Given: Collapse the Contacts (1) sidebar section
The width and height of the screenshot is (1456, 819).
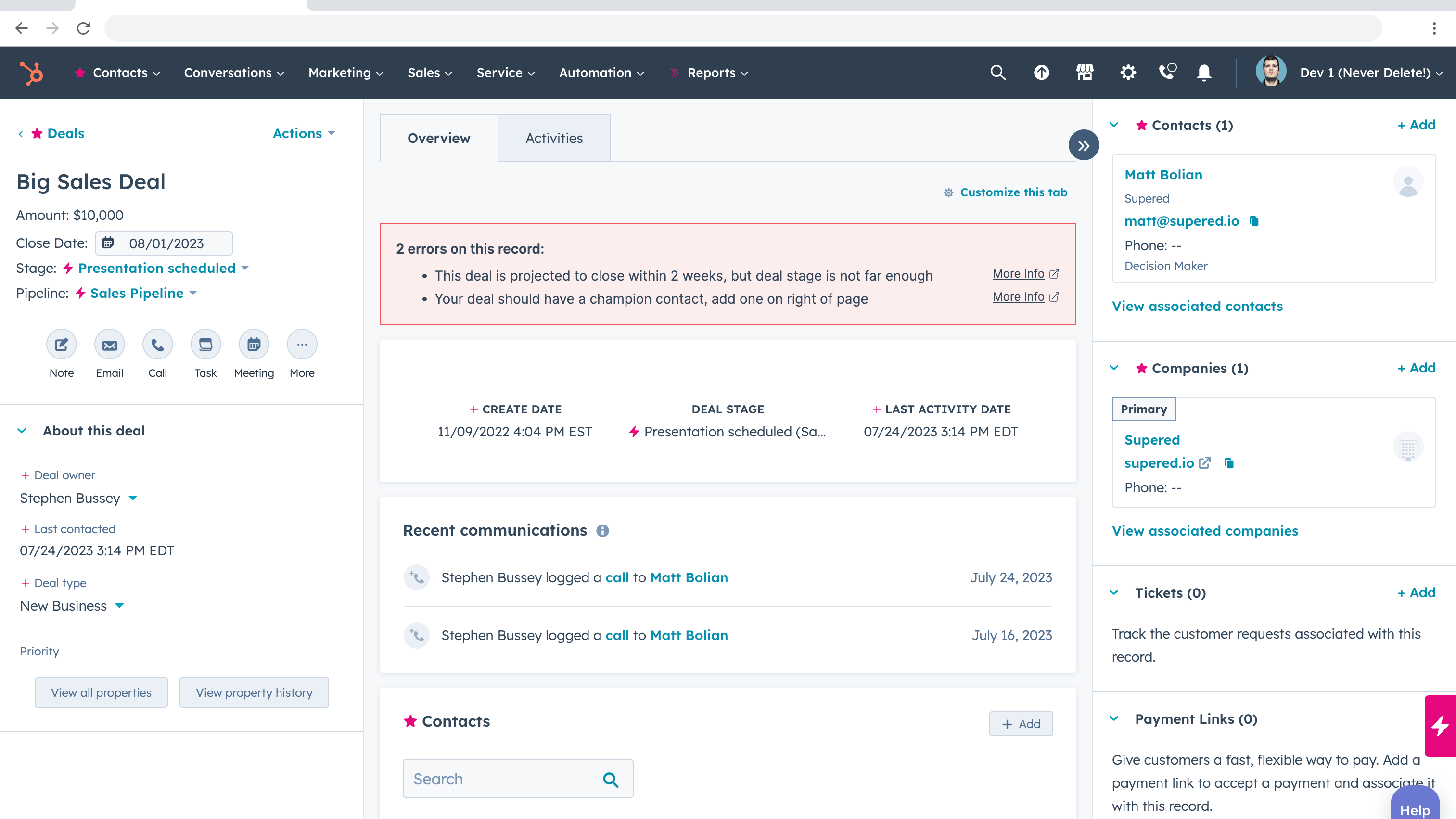Looking at the screenshot, I should pos(1114,125).
